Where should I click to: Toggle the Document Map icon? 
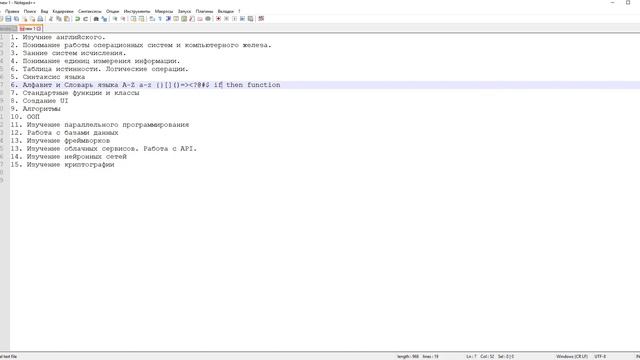[x=184, y=19]
